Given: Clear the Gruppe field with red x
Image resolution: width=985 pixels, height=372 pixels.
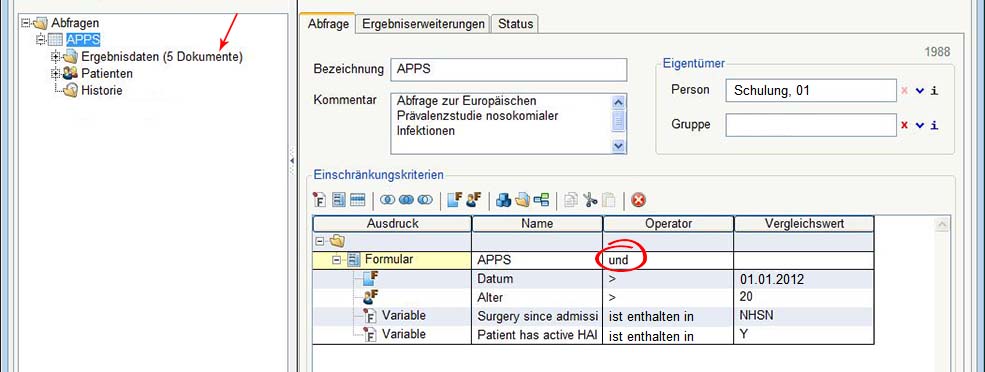Looking at the screenshot, I should point(905,125).
